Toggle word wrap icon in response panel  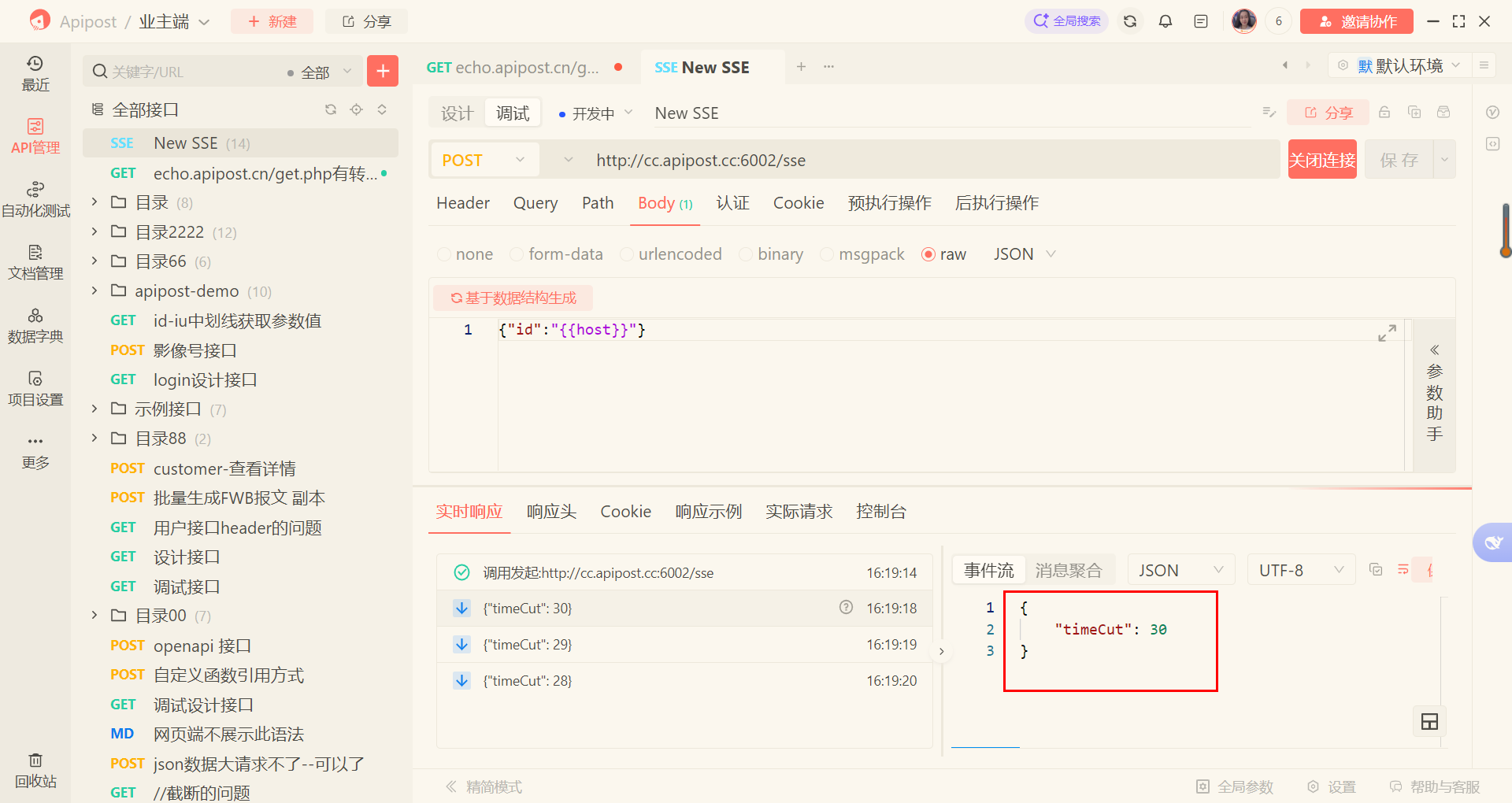pos(1403,569)
